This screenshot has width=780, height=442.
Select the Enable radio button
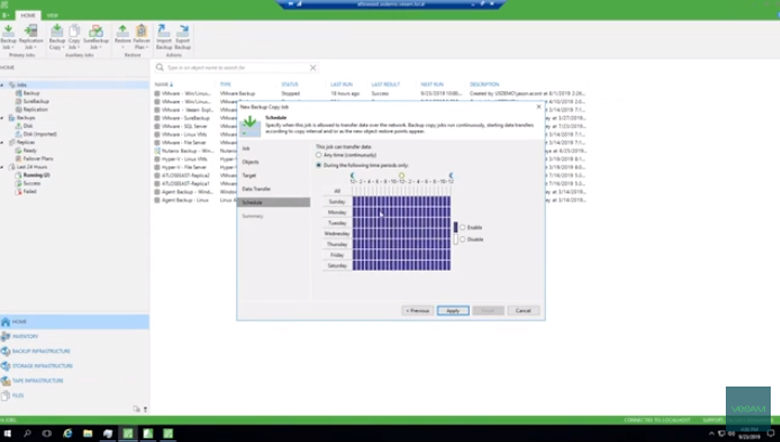tap(462, 227)
